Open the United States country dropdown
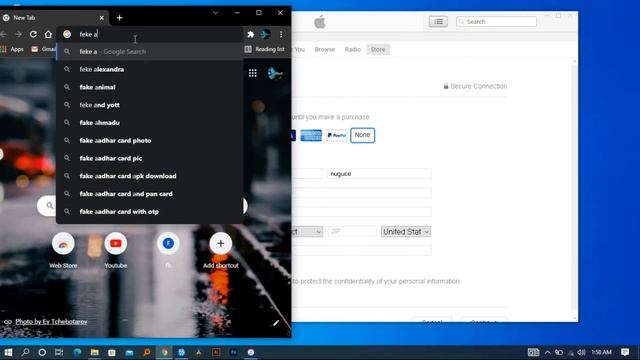 pos(406,231)
